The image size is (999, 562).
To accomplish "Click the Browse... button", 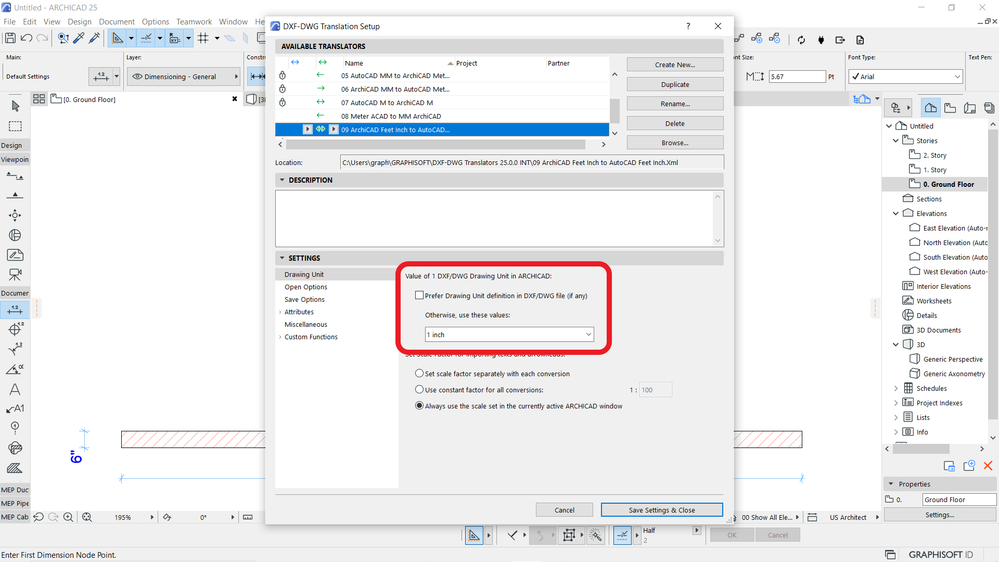I will coord(675,143).
